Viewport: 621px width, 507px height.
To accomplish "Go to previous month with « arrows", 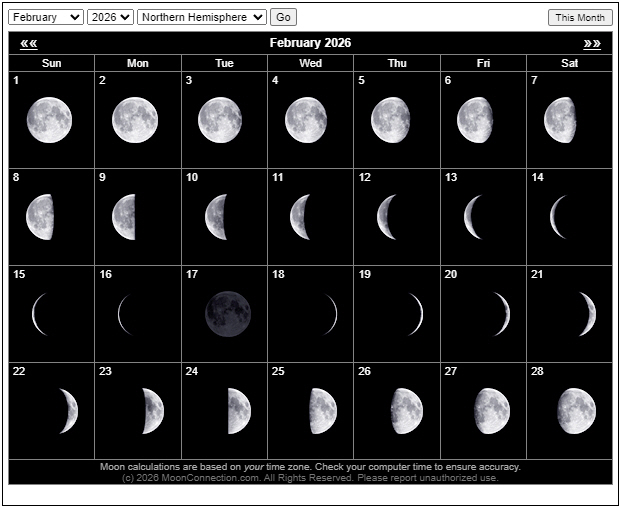I will tap(29, 43).
